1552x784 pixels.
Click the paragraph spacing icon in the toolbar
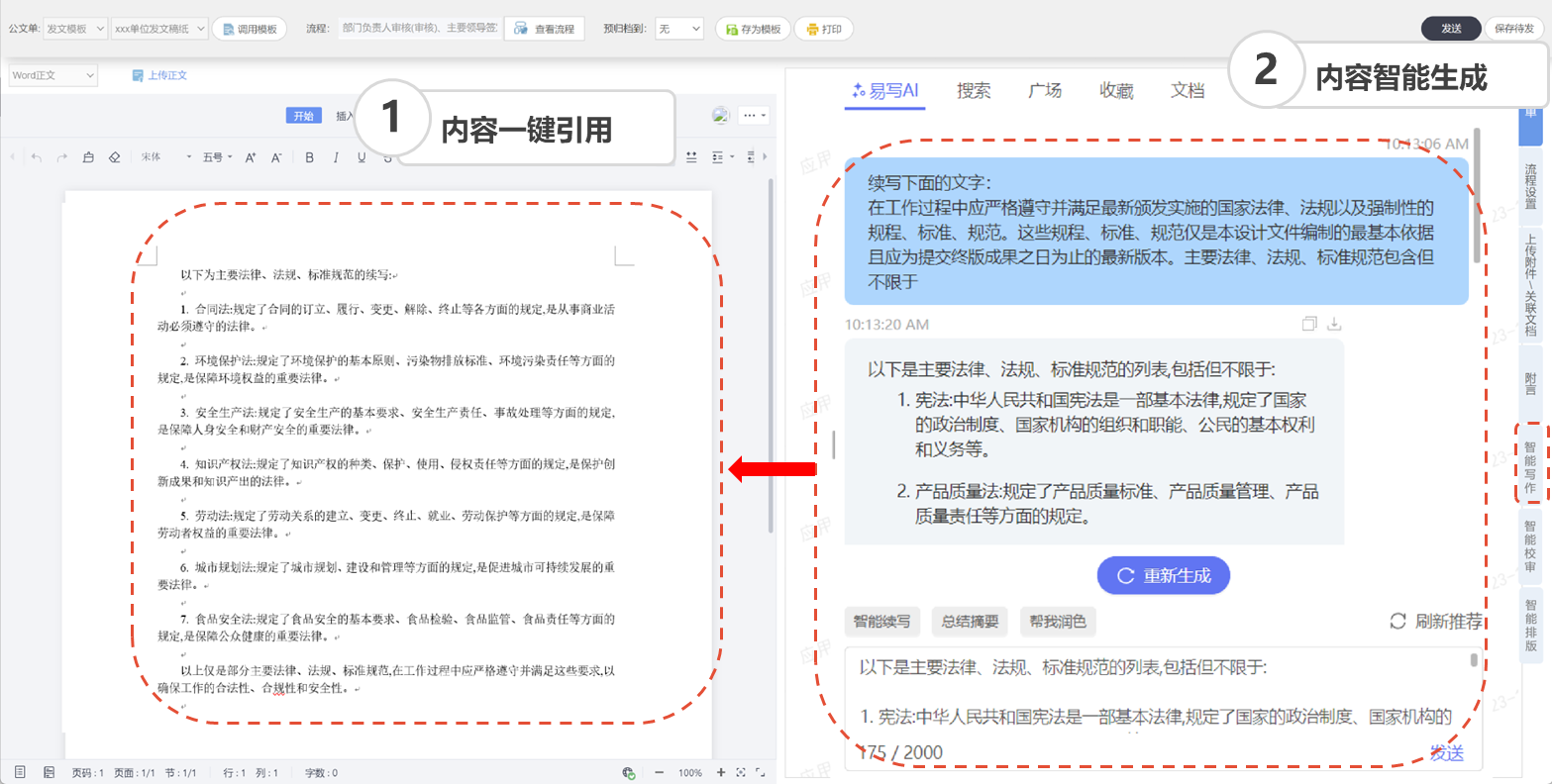point(691,157)
